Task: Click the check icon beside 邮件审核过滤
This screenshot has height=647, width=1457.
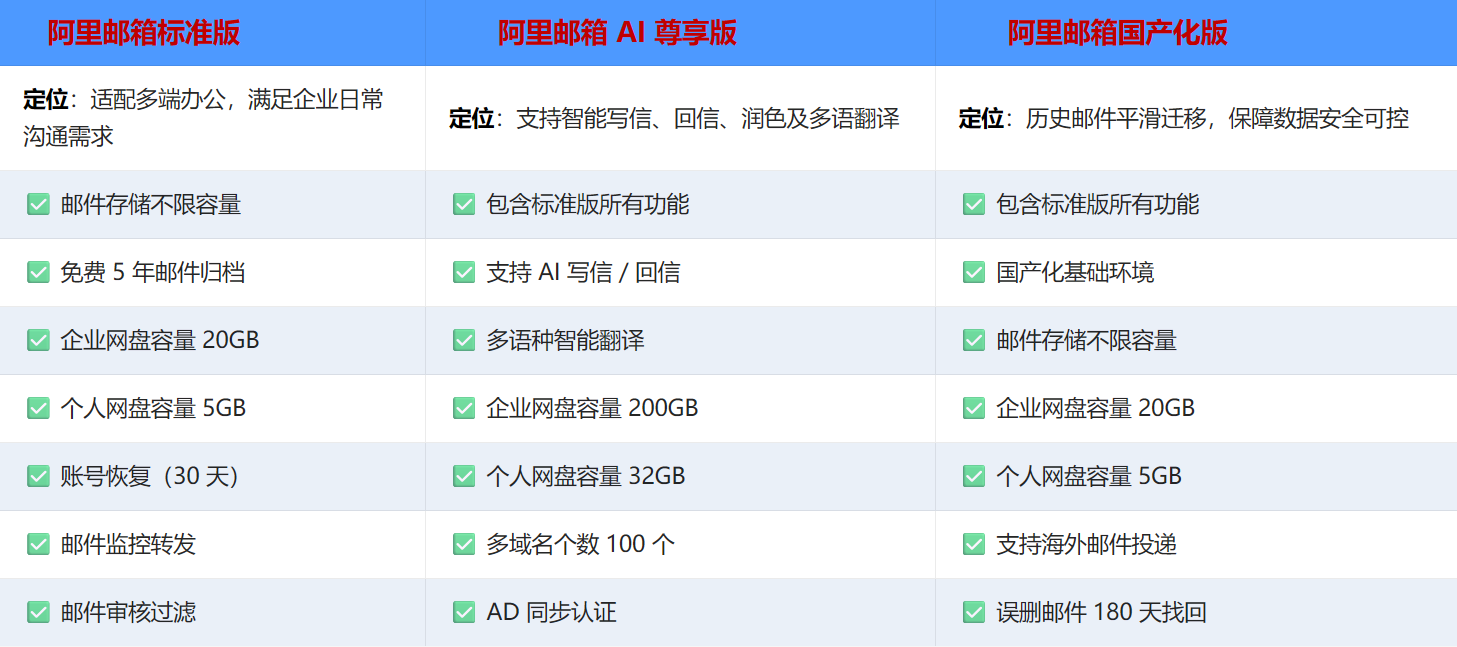Action: pos(38,612)
